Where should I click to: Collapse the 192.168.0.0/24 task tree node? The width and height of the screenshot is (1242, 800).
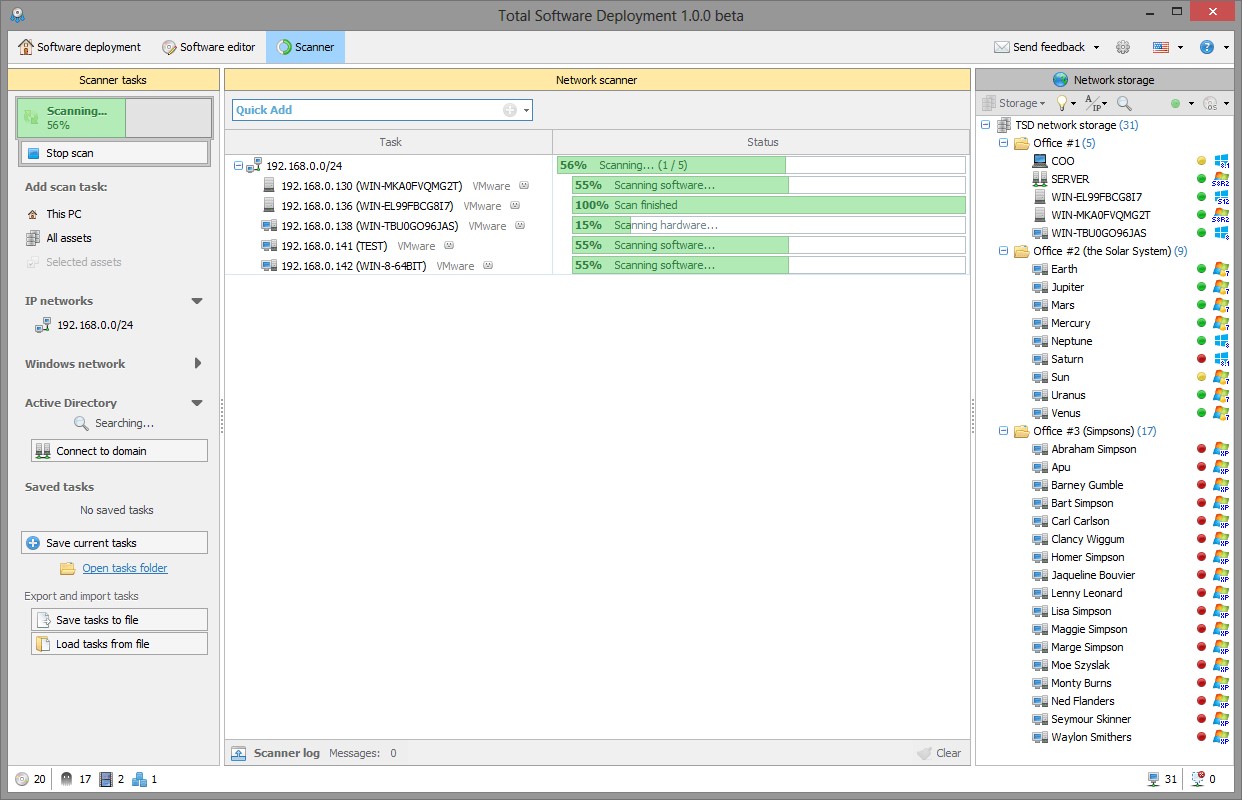(x=238, y=166)
